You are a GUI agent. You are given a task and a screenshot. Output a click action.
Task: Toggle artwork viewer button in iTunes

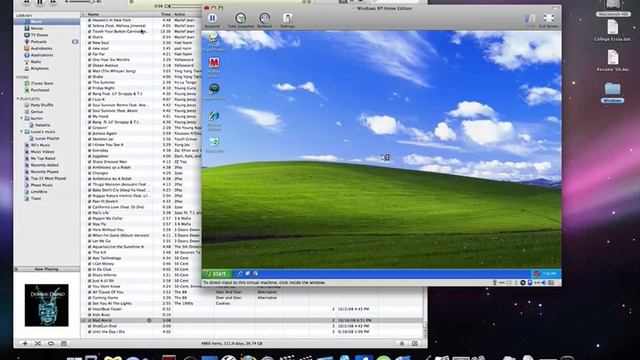[64, 343]
